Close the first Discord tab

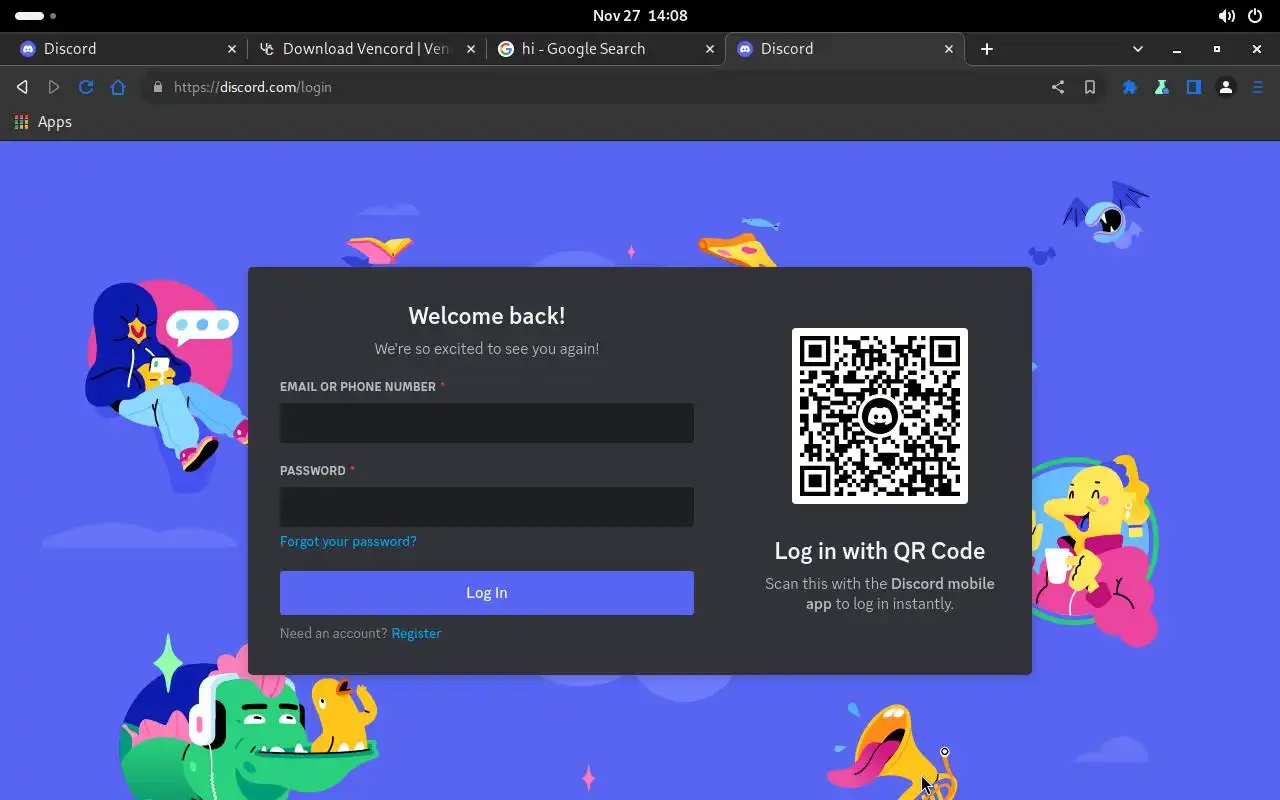click(232, 49)
